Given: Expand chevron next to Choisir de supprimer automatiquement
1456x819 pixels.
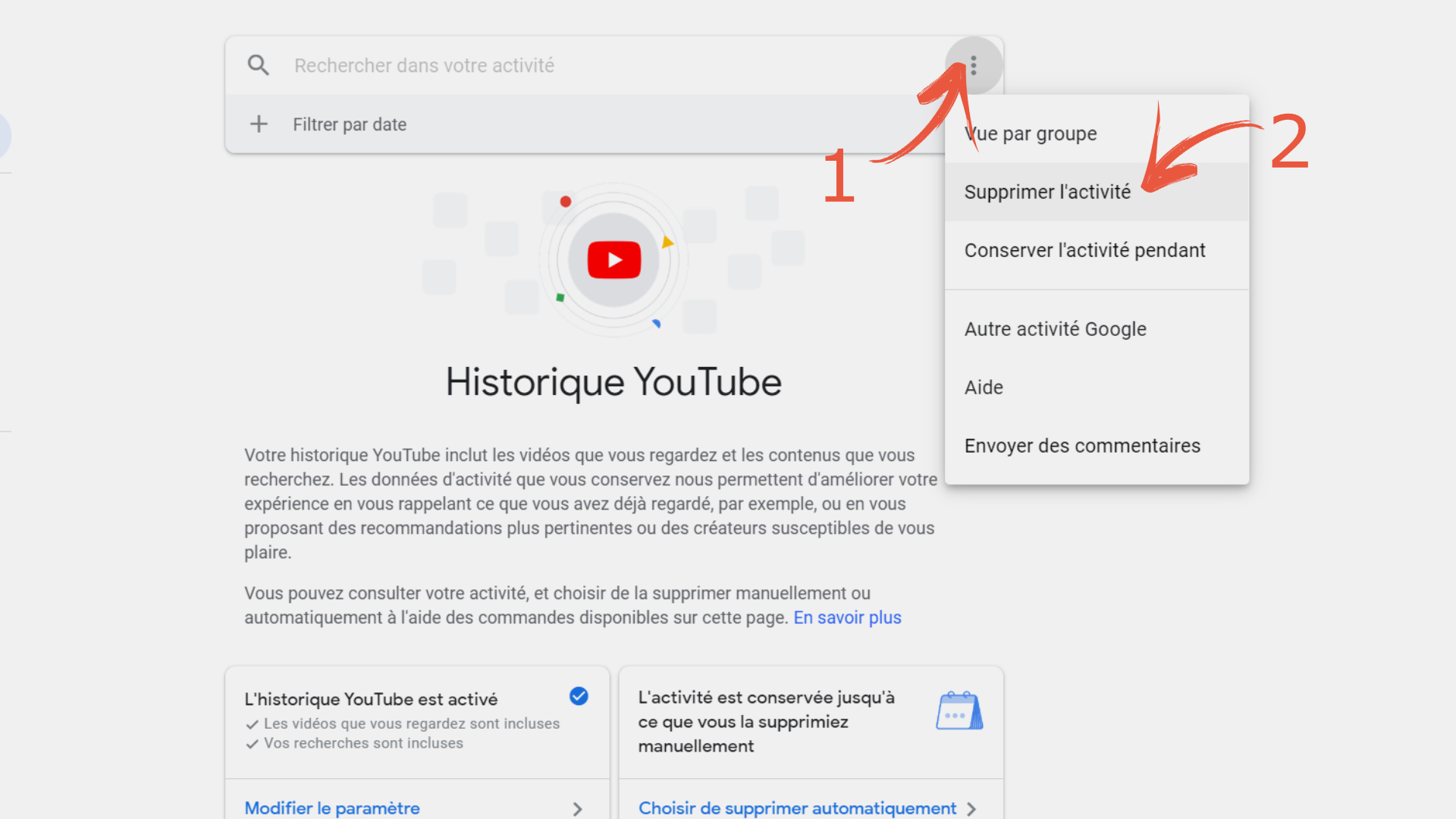Looking at the screenshot, I should pyautogui.click(x=971, y=809).
